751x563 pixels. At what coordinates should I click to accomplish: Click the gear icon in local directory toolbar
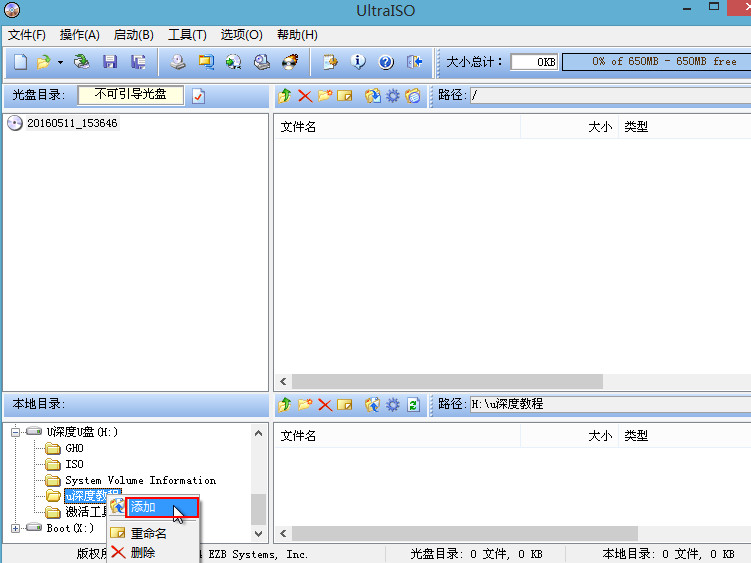393,405
